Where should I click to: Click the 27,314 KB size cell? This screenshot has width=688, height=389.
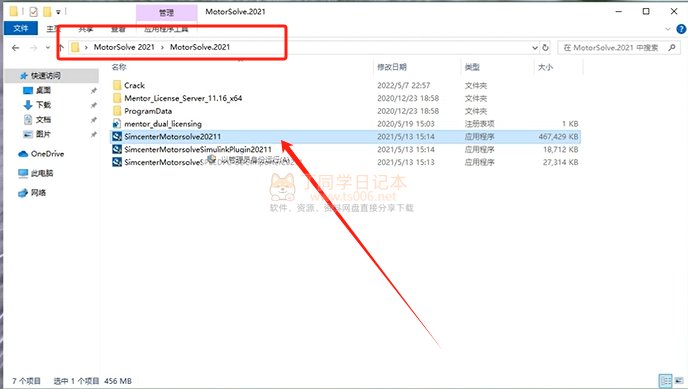560,162
